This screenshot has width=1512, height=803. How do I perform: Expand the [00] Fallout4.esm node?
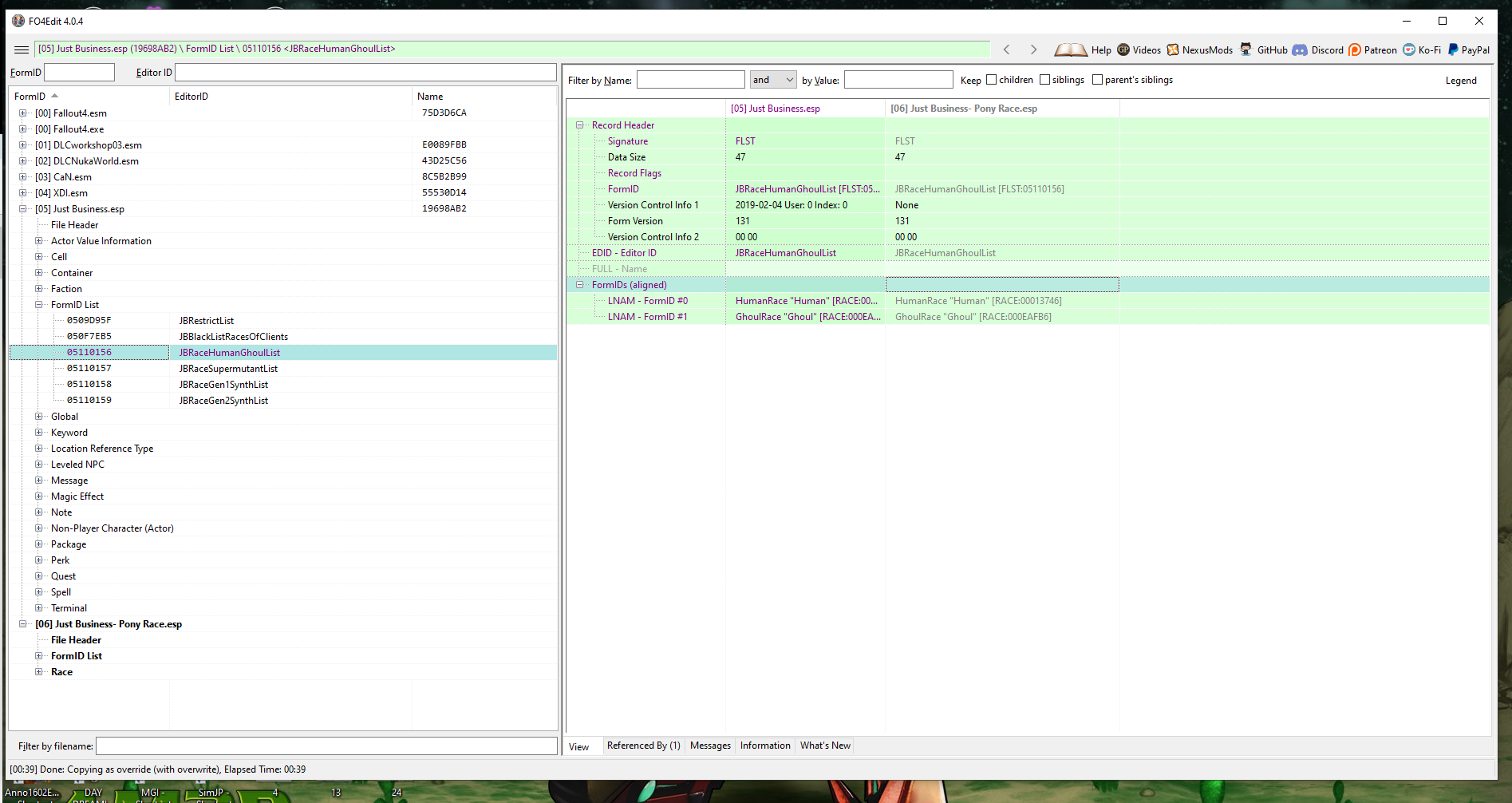coord(23,113)
